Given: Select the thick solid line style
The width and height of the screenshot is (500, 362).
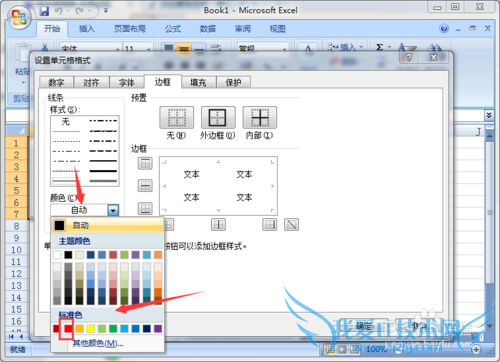Looking at the screenshot, I should point(103,171).
